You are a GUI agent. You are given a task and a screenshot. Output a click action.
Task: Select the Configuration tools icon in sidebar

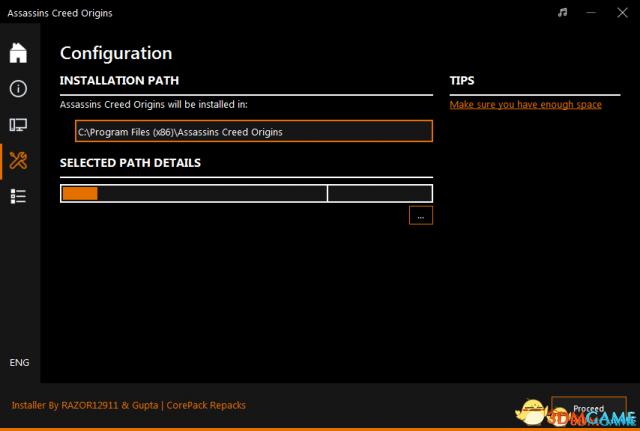[x=18, y=160]
